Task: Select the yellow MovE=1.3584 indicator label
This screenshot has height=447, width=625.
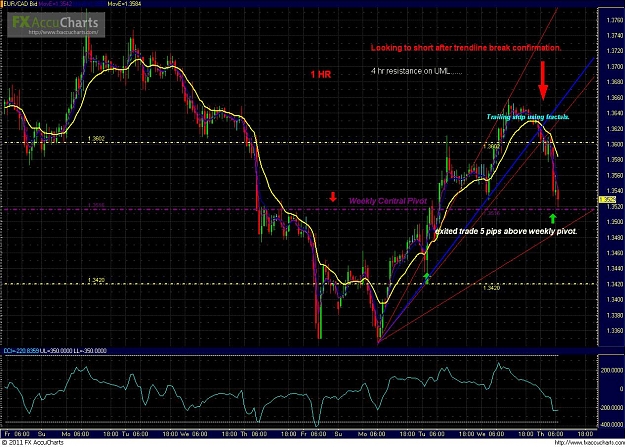Action: (x=124, y=4)
